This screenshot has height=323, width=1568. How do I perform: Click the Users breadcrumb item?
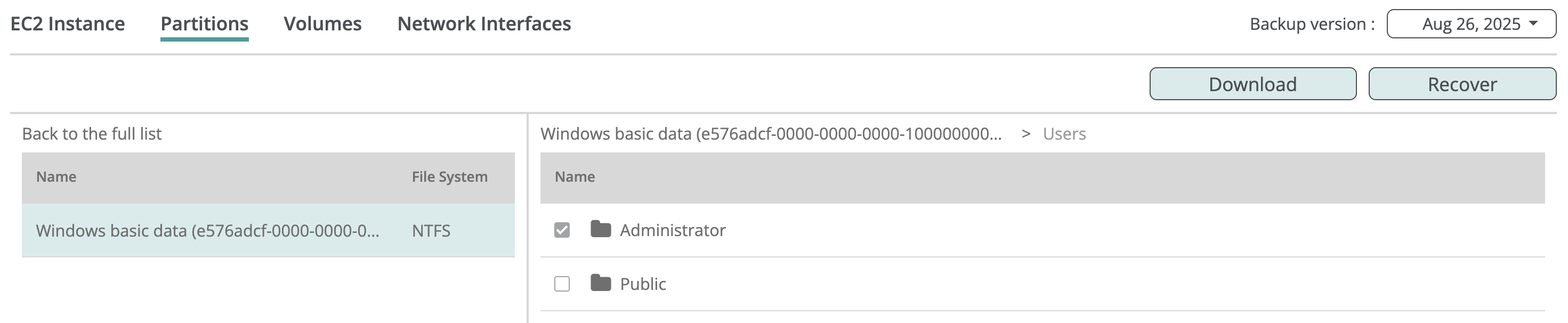point(1063,134)
